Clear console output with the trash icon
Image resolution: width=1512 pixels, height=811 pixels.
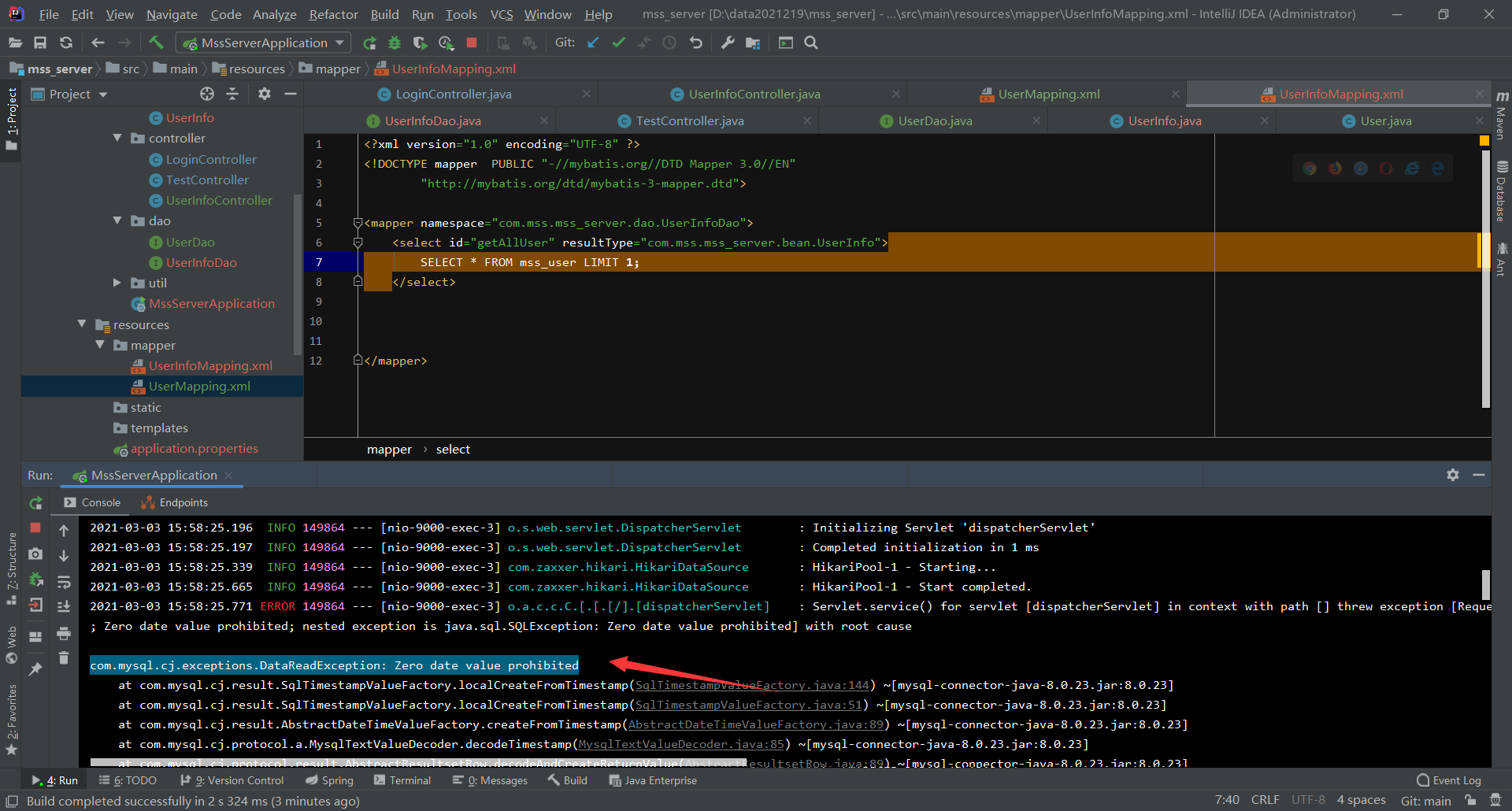point(63,659)
